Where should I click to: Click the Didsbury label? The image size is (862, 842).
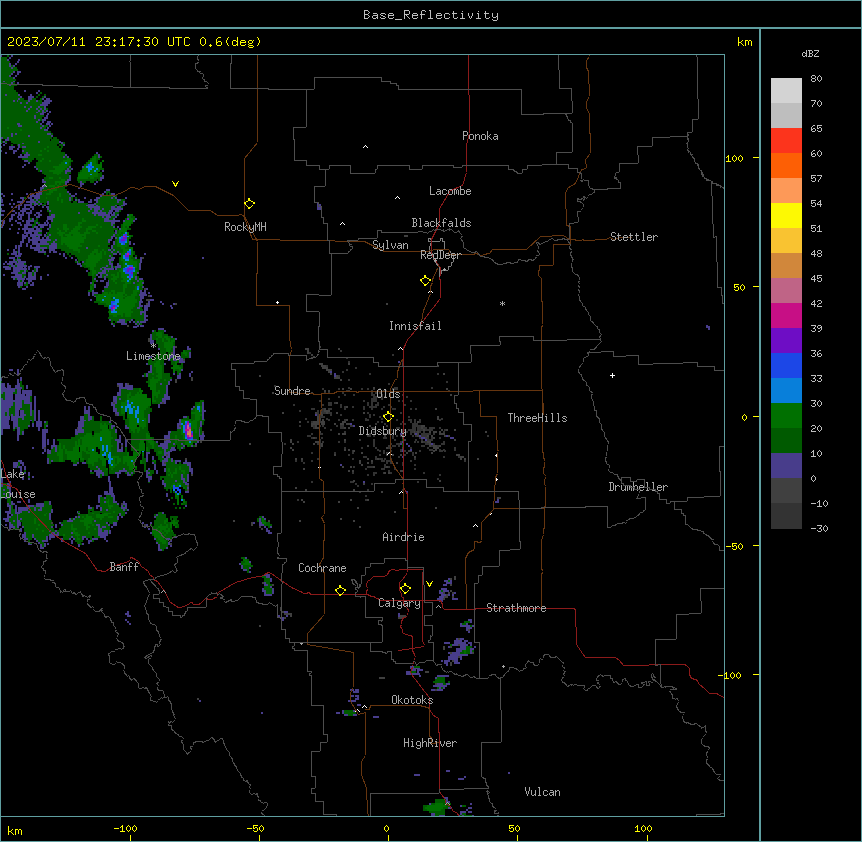click(383, 431)
